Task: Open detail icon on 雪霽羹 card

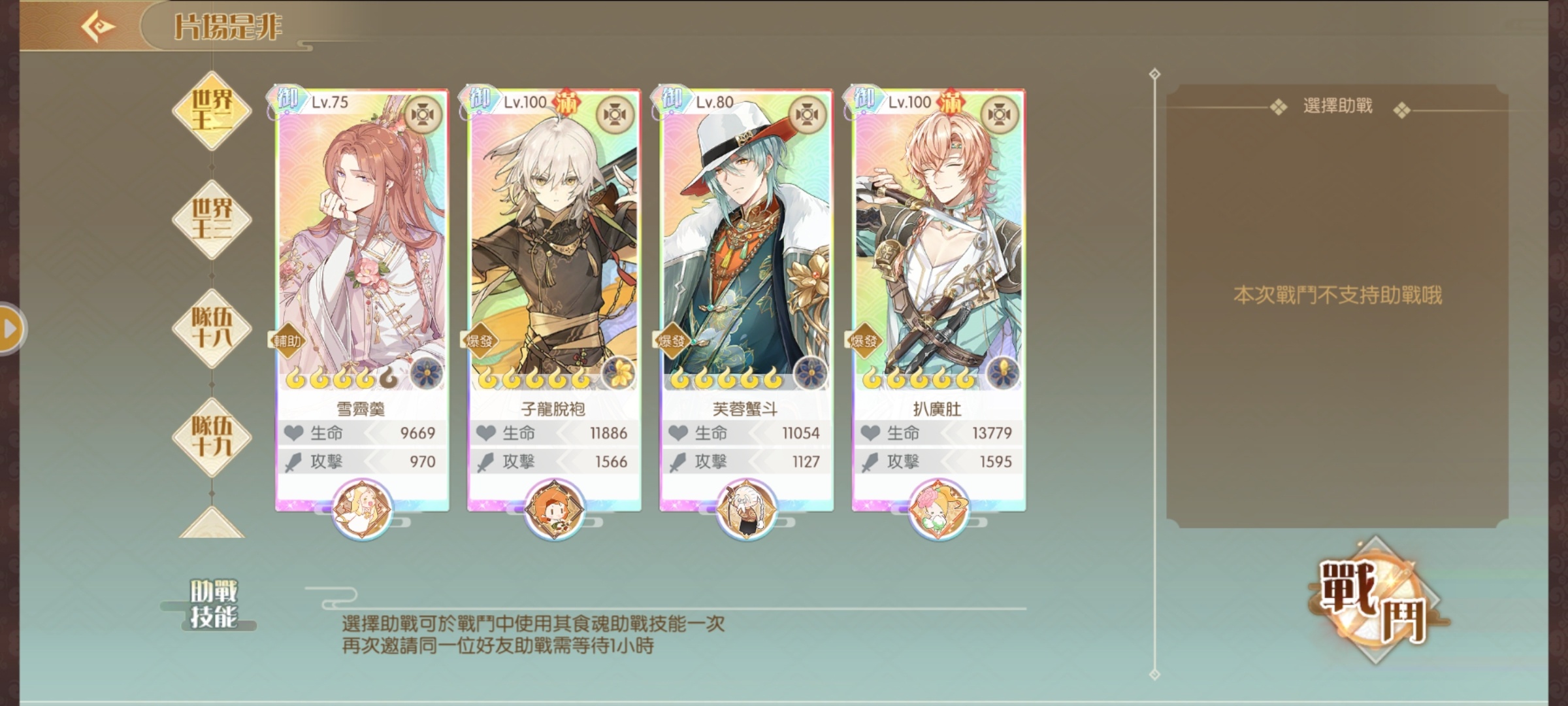Action: (423, 115)
